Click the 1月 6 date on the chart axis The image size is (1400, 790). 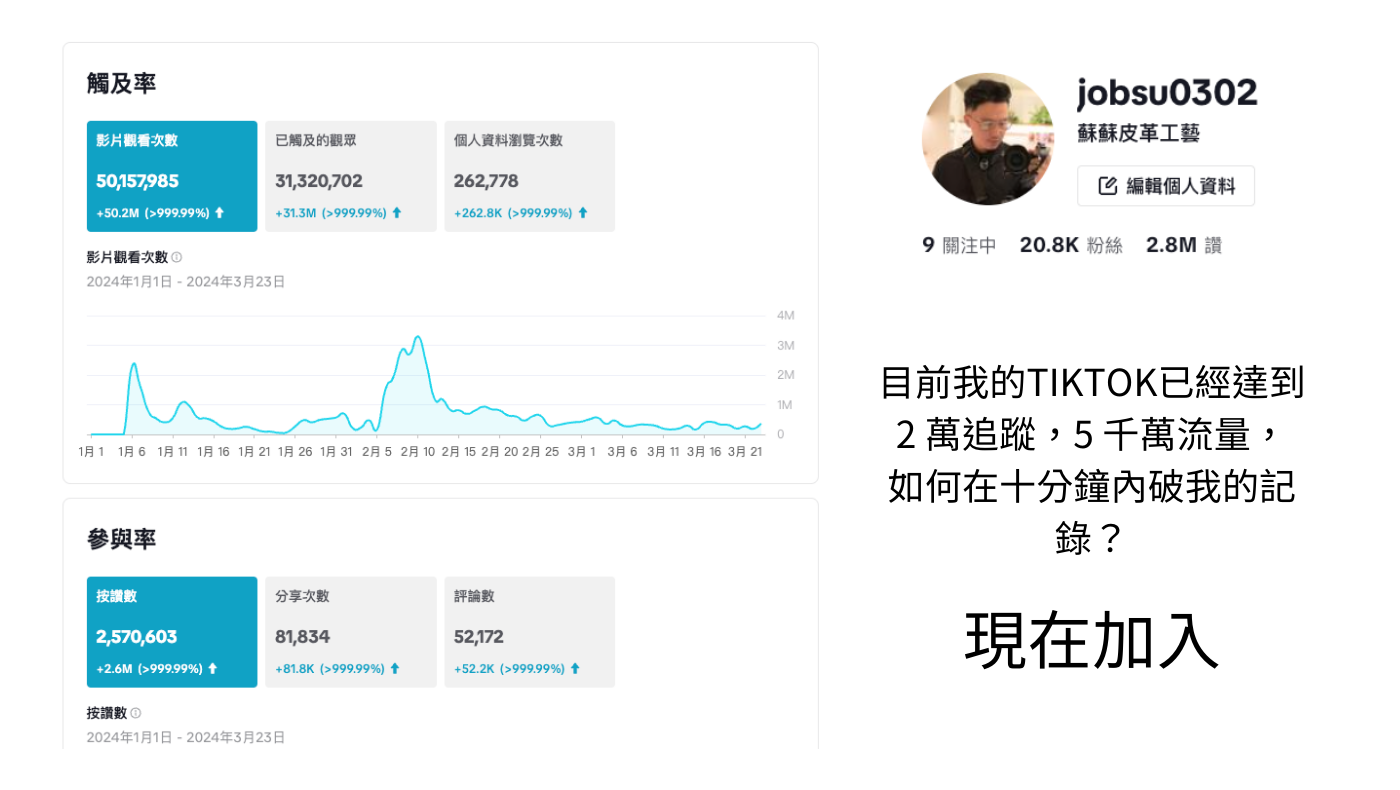coord(131,452)
